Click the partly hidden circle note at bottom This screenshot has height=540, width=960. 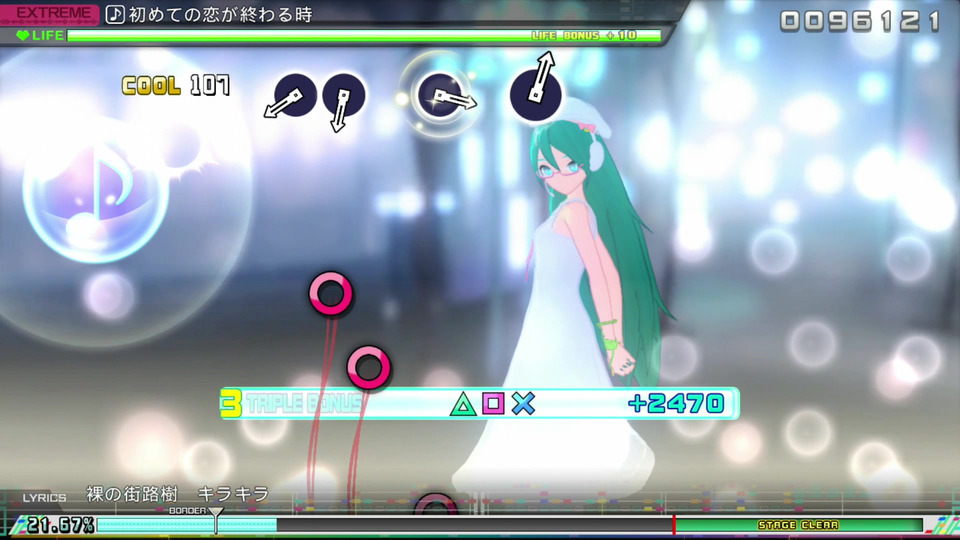435,504
